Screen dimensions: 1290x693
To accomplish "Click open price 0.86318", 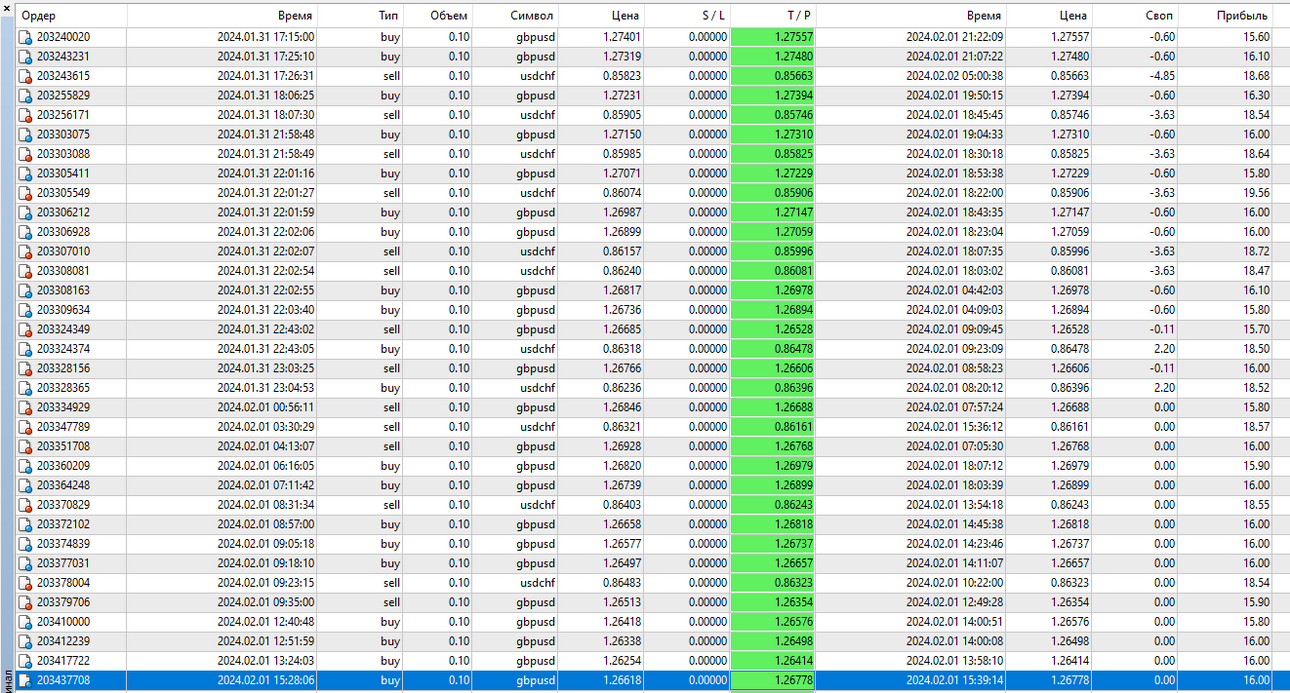I will pos(622,349).
